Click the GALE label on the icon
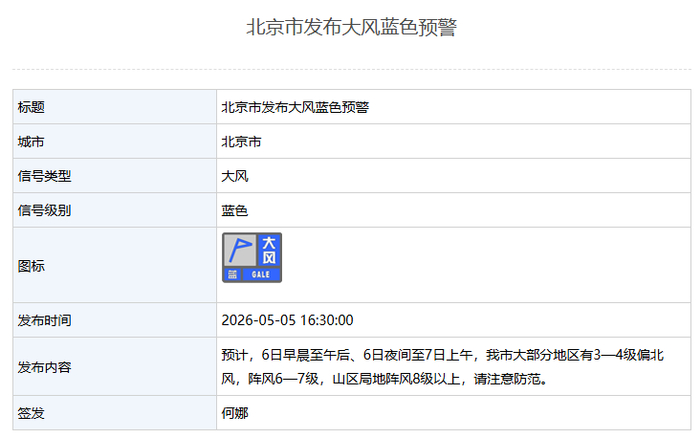The height and width of the screenshot is (438, 700). point(261,275)
